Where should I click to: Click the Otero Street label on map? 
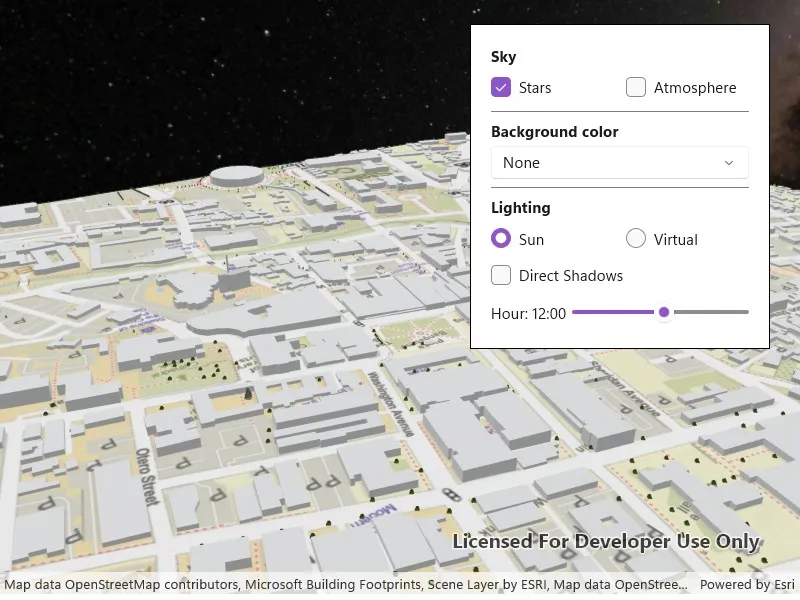click(x=147, y=476)
